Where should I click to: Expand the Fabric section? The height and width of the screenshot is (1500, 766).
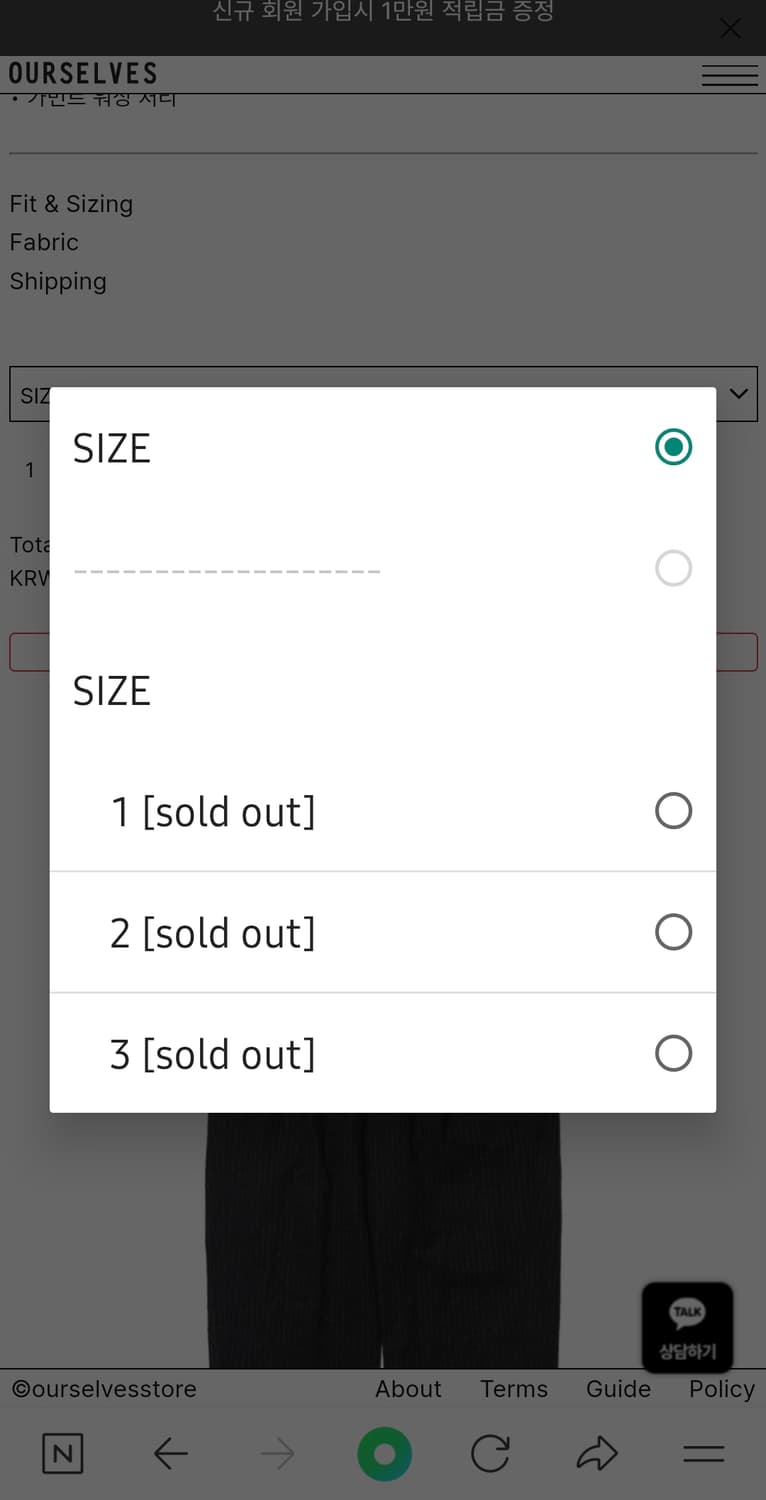point(44,242)
